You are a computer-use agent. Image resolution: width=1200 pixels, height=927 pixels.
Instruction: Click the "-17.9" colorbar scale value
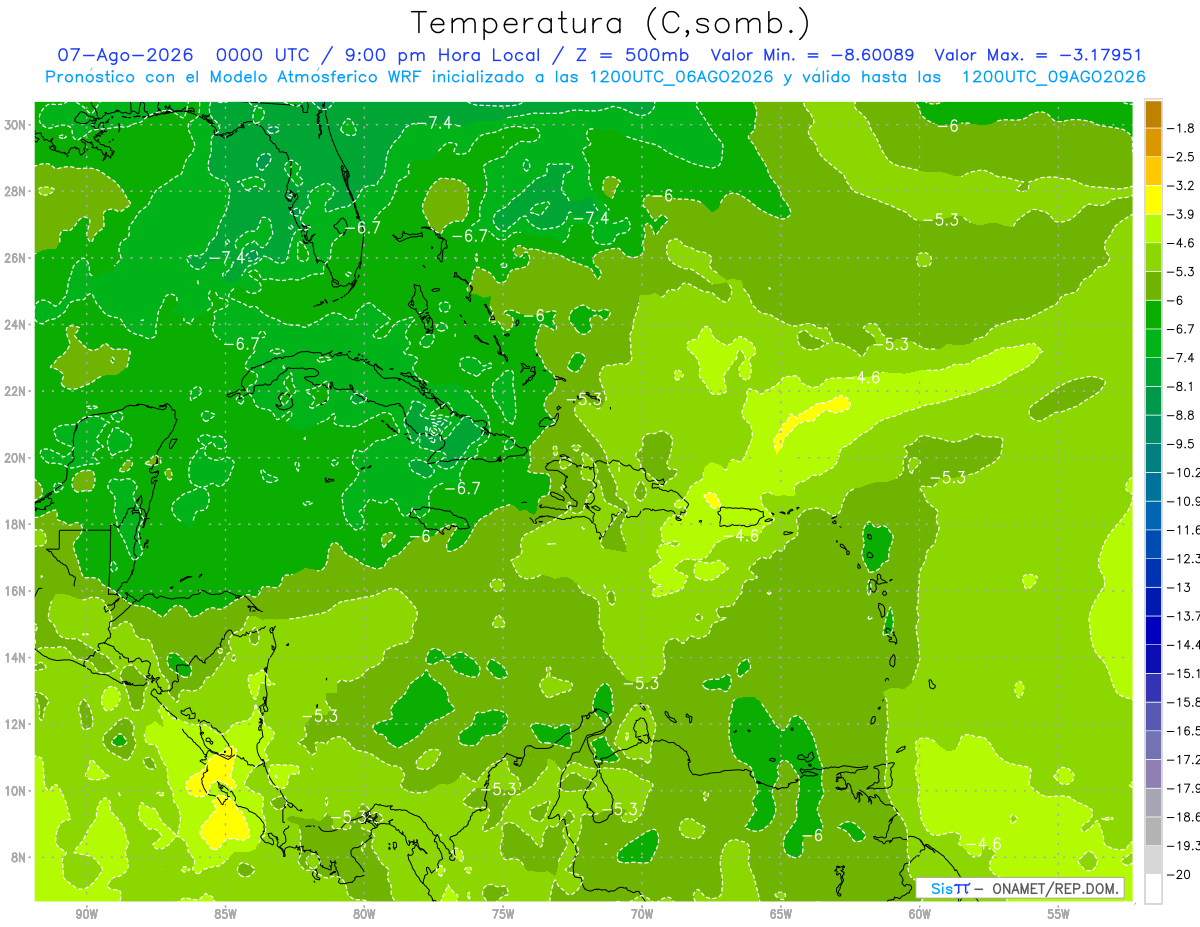click(x=1184, y=787)
